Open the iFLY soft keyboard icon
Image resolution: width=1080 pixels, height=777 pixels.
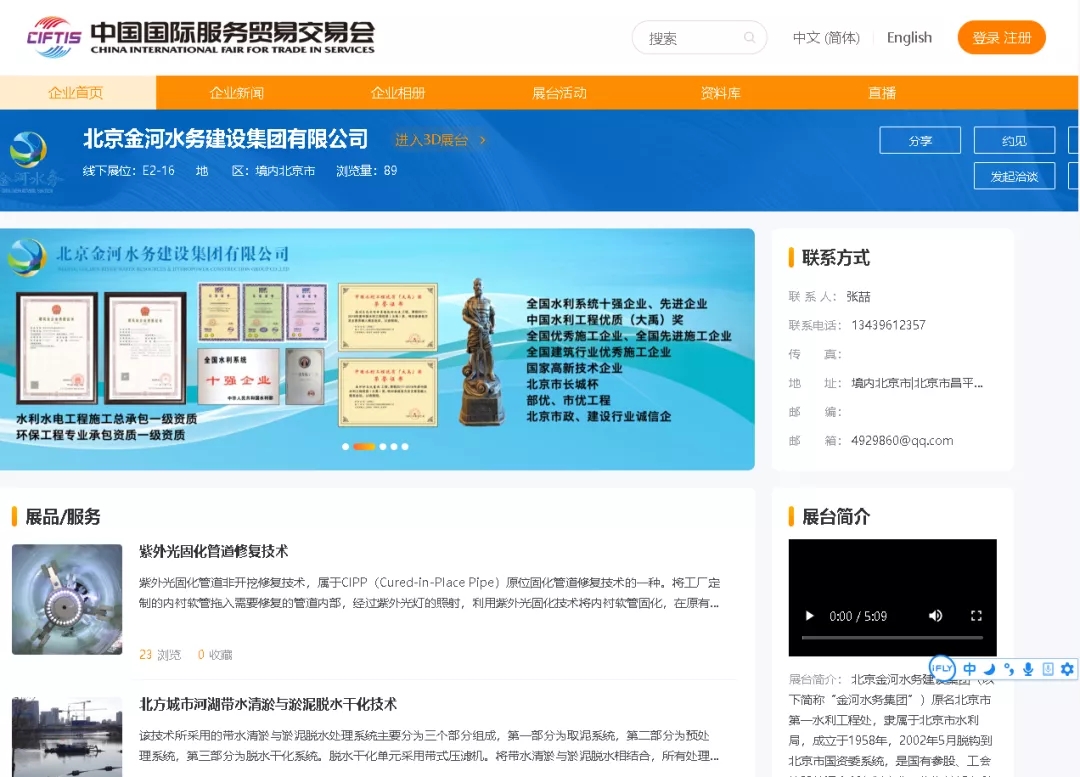pyautogui.click(x=1048, y=669)
